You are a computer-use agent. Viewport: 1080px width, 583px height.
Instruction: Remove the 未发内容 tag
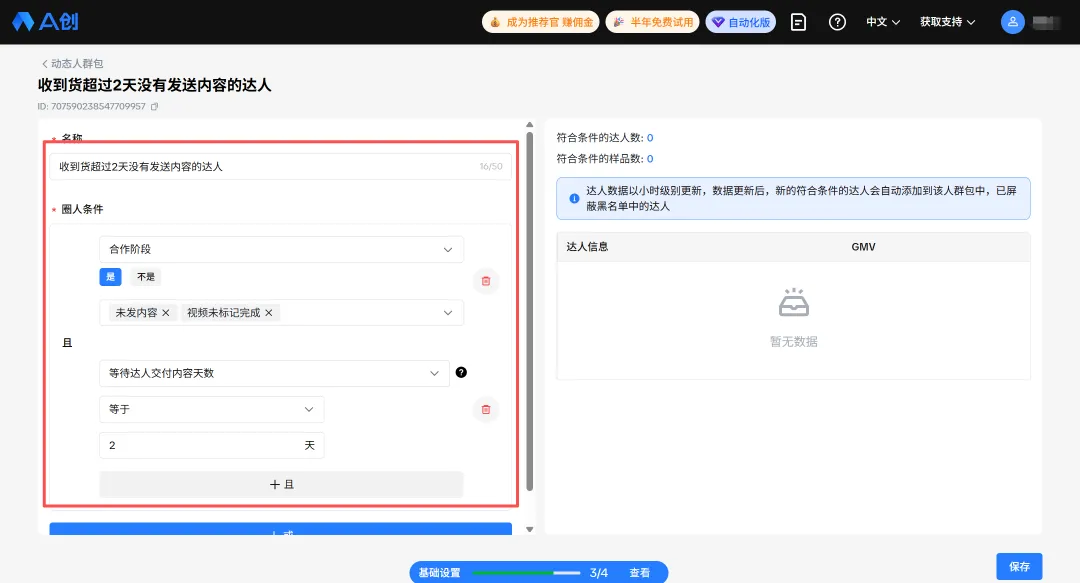click(166, 313)
